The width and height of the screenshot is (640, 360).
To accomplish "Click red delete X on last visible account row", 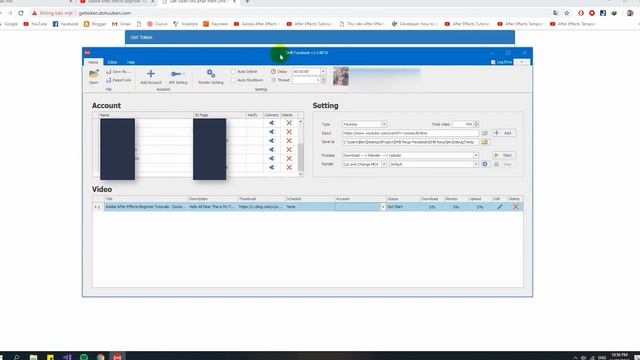I will tap(289, 167).
